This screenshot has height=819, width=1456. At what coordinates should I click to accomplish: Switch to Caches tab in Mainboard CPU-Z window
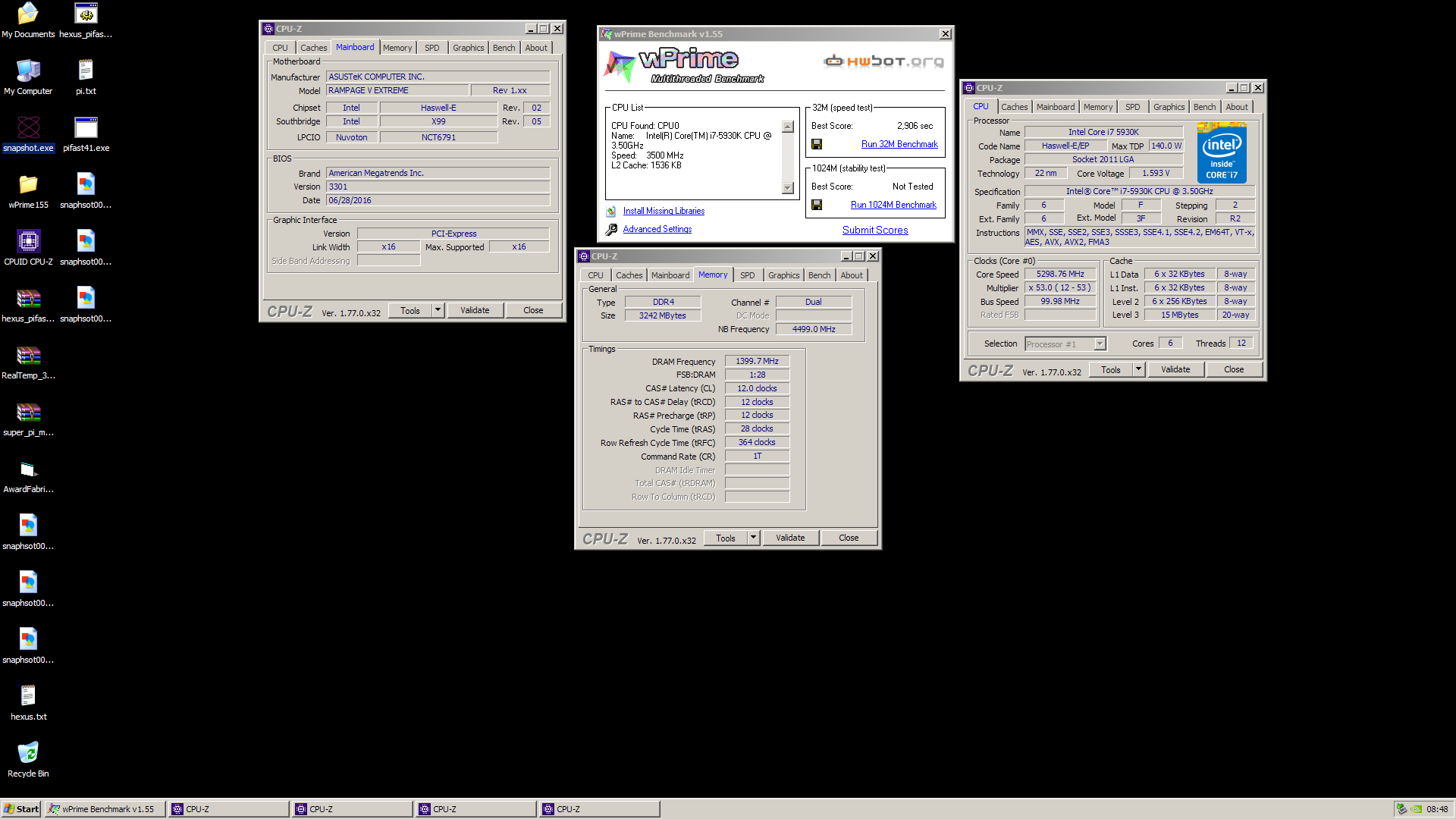tap(313, 48)
